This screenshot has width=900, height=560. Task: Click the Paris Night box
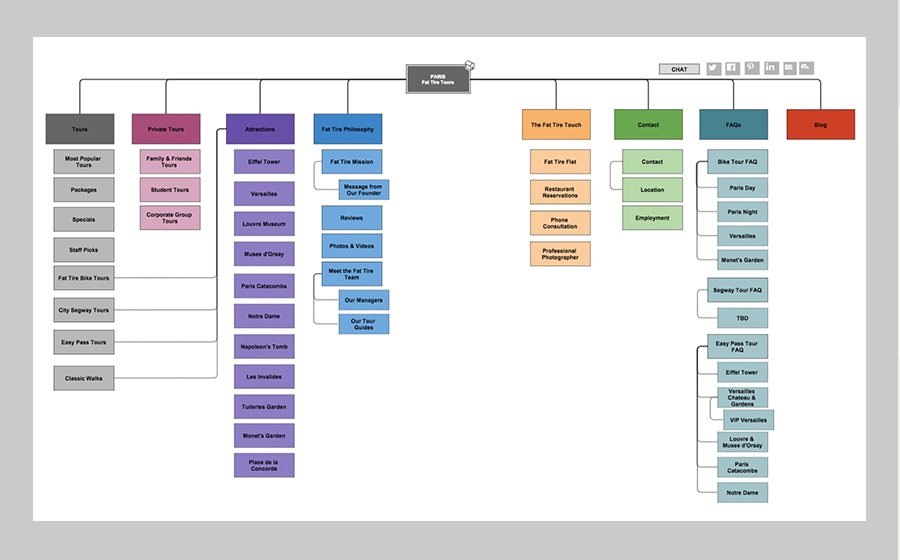pos(743,212)
